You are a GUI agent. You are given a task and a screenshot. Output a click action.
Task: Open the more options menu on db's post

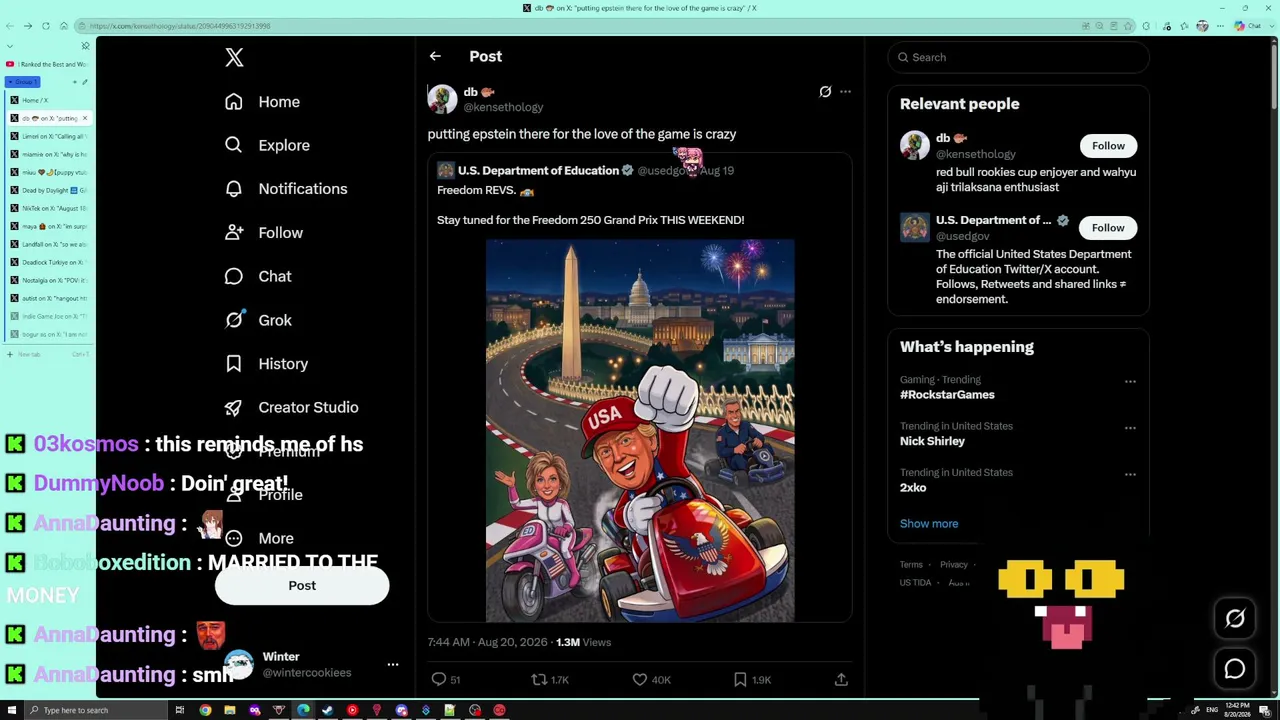tap(845, 92)
